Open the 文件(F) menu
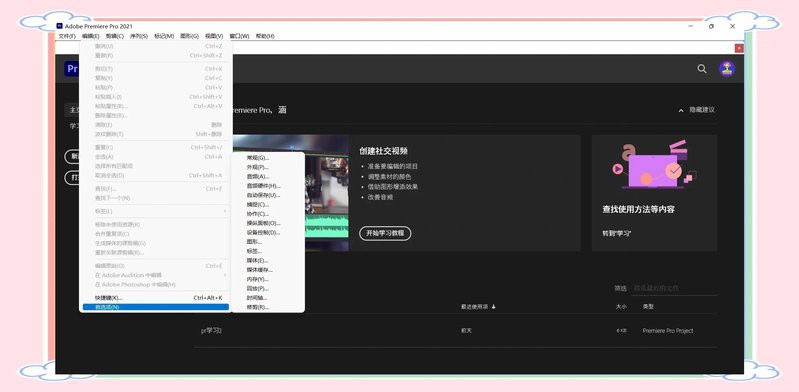This screenshot has height=392, width=799. click(67, 36)
